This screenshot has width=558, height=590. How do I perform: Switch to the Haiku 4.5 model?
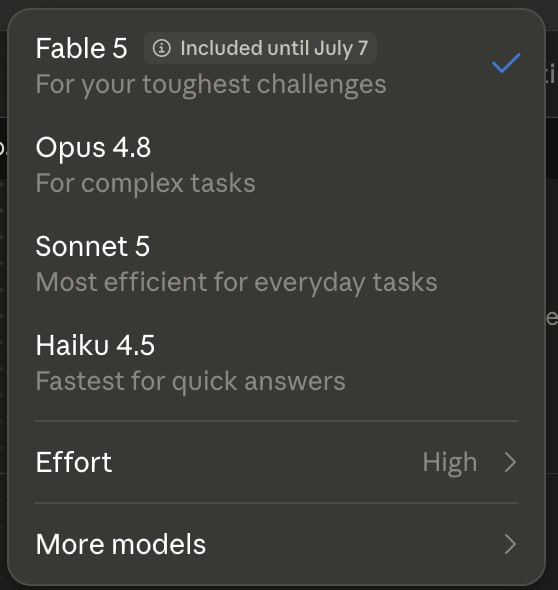(277, 363)
